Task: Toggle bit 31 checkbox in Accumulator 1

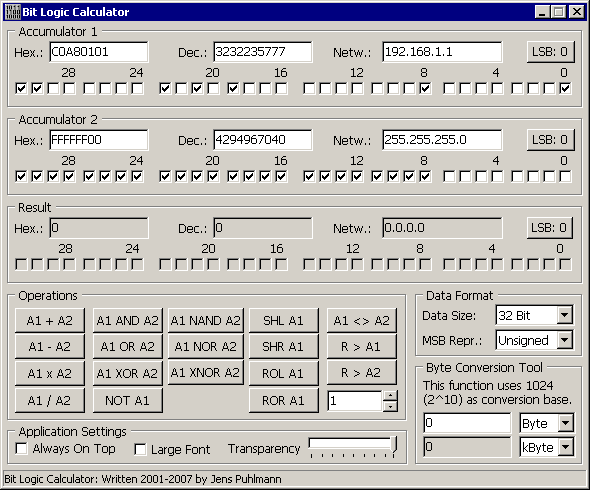Action: pyautogui.click(x=21, y=88)
